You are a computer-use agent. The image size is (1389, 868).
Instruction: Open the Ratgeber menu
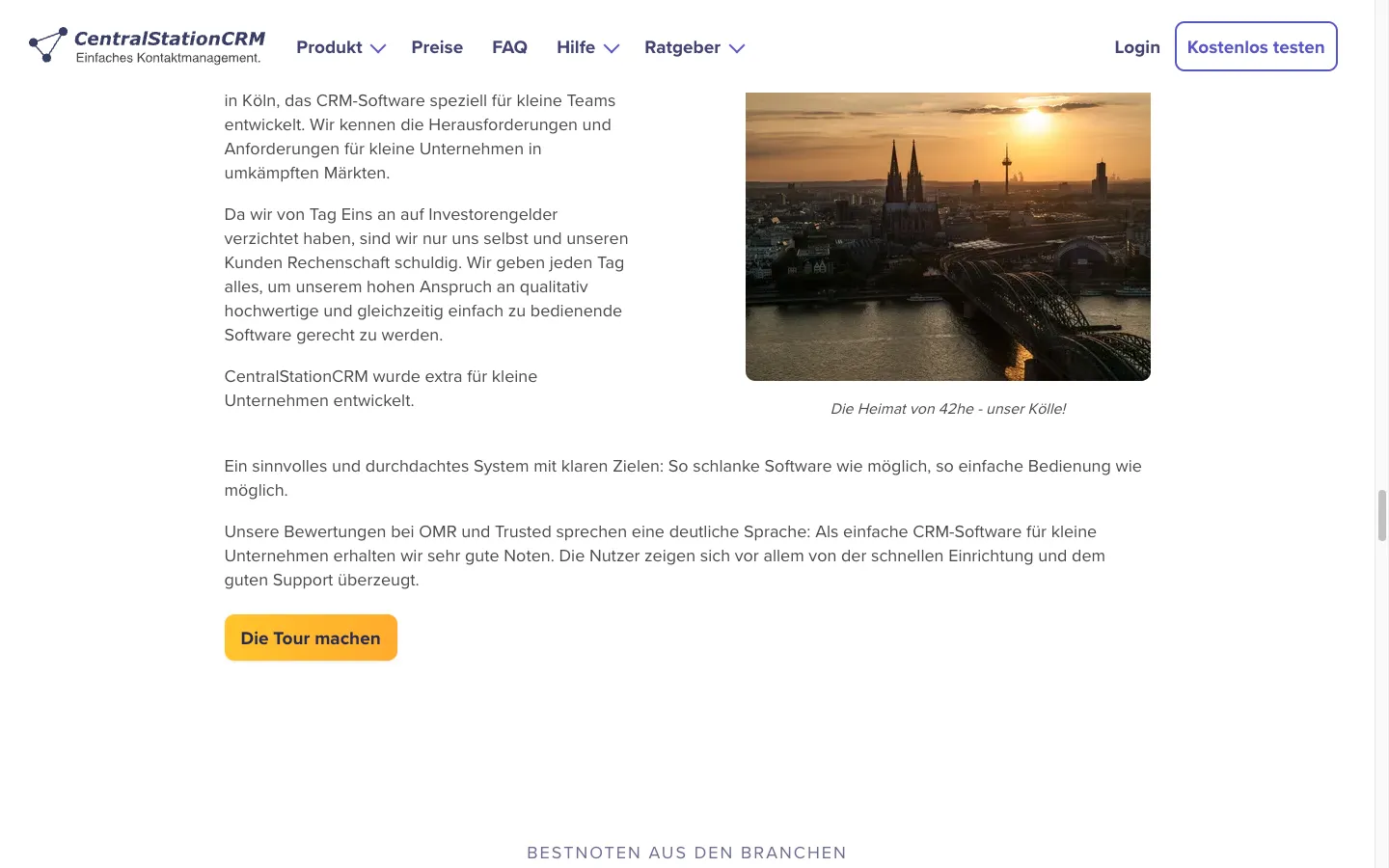(x=682, y=47)
